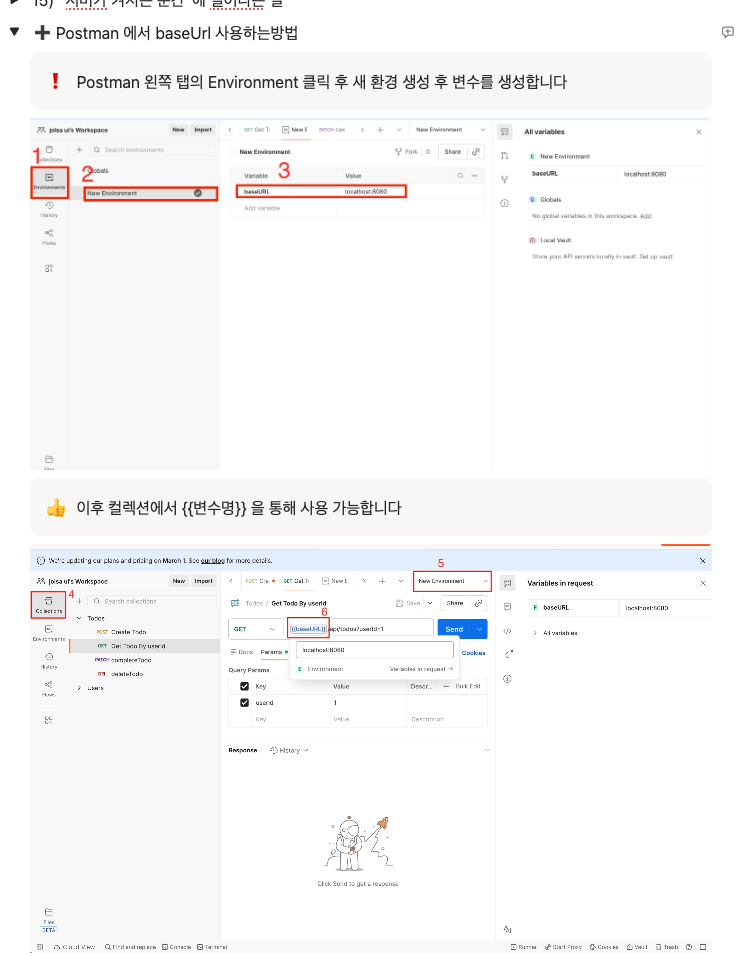
Task: Click 'our blog' link in the pricing banner
Action: (x=213, y=560)
